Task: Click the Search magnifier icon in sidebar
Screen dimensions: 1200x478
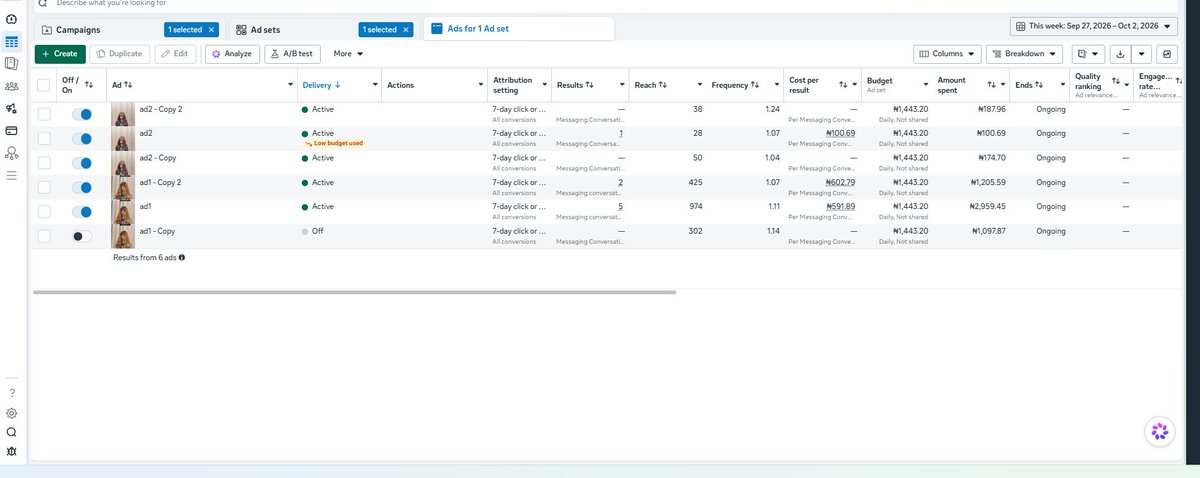Action: [11, 433]
